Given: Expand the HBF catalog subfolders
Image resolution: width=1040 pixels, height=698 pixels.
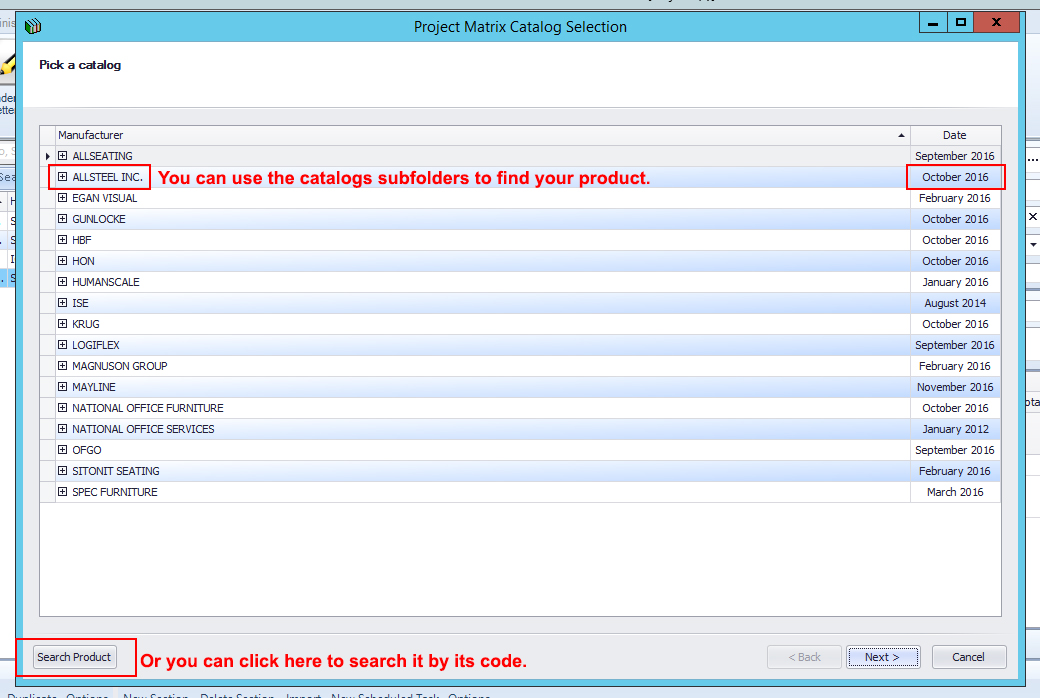Looking at the screenshot, I should coord(62,240).
